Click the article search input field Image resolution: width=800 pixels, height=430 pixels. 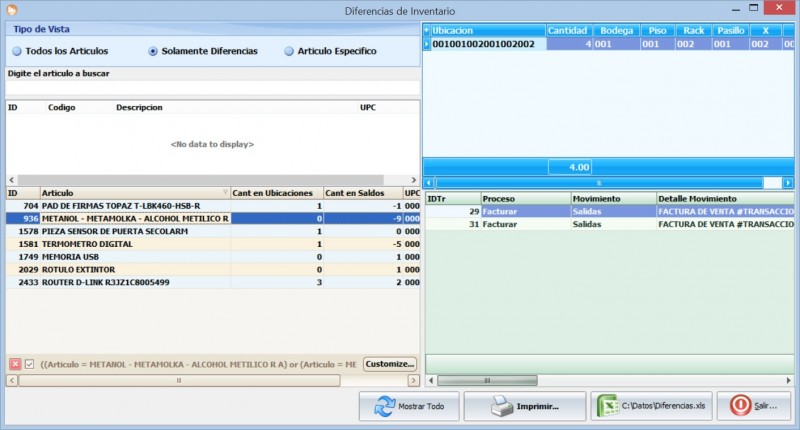coord(212,88)
